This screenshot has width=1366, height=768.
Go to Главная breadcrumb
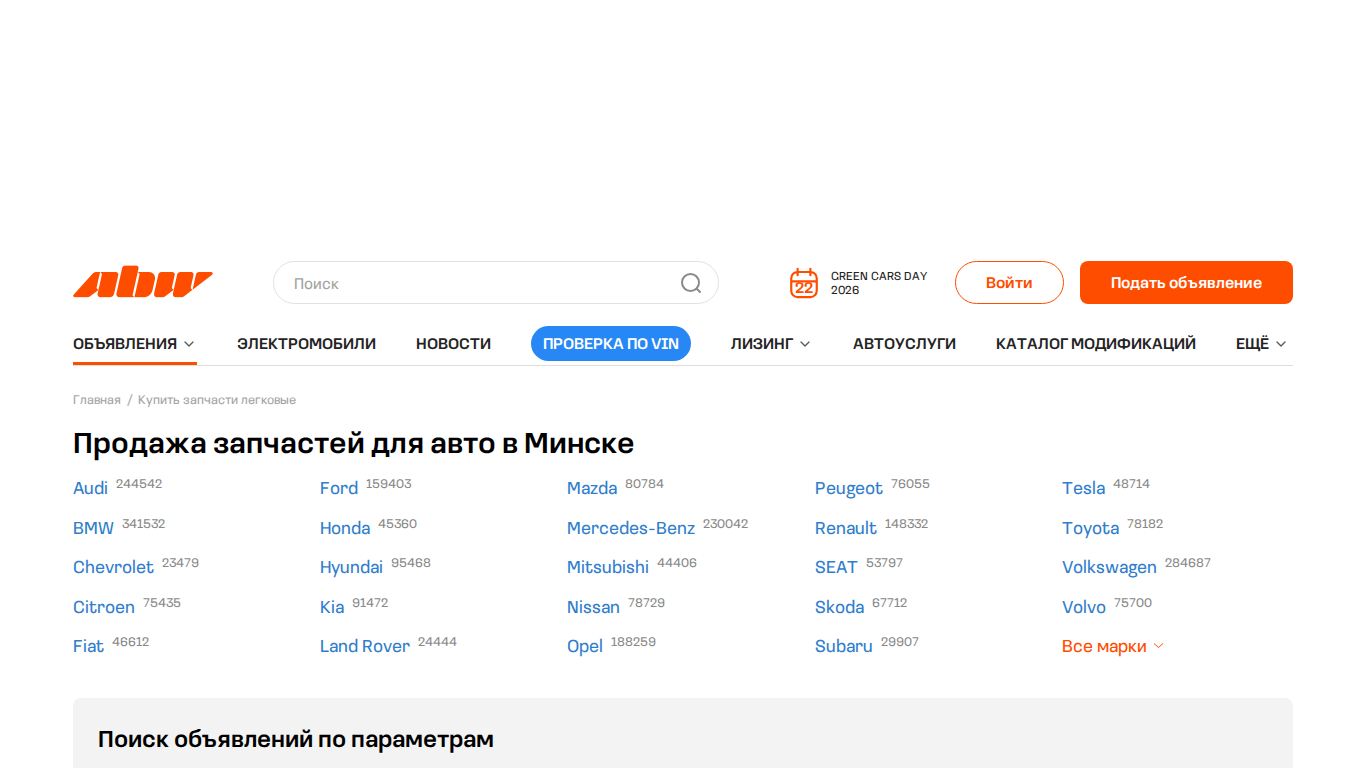click(97, 400)
